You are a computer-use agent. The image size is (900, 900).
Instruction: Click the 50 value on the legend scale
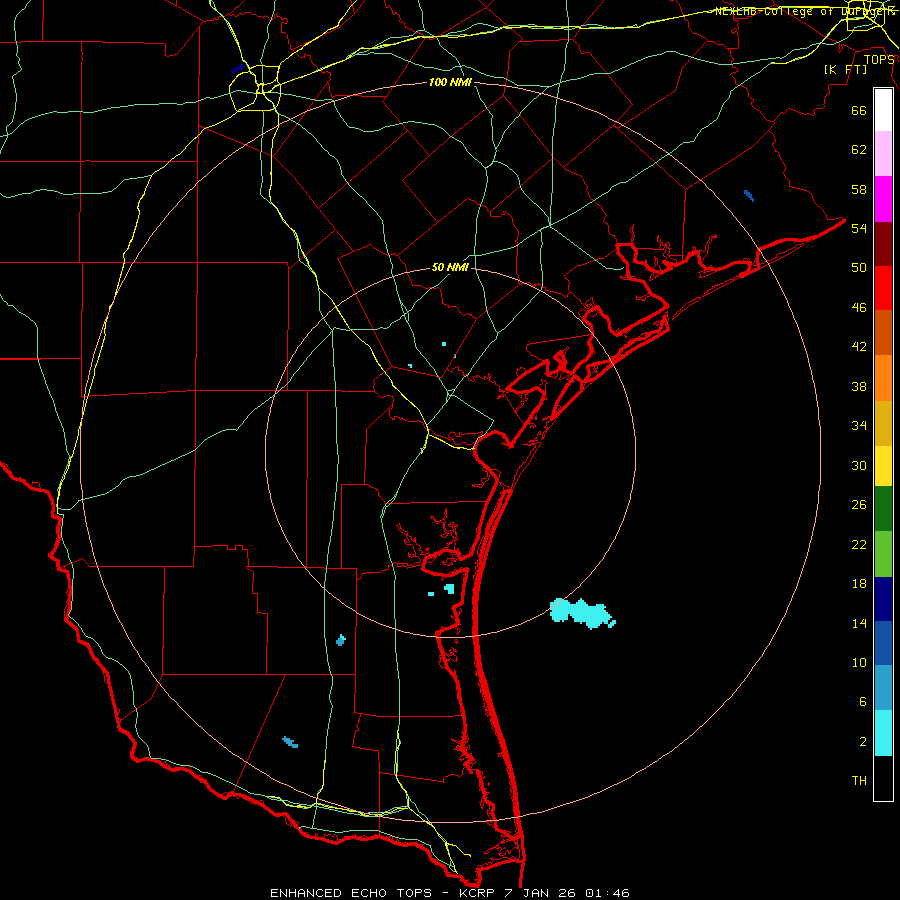pos(859,267)
